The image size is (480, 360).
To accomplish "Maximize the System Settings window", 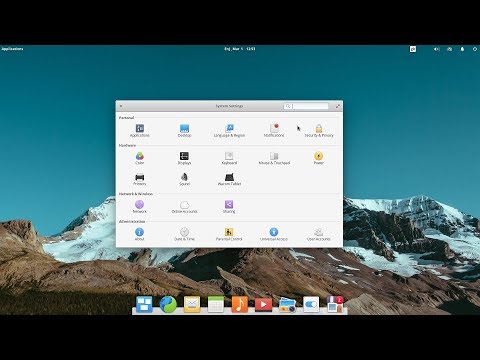I will coord(338,106).
